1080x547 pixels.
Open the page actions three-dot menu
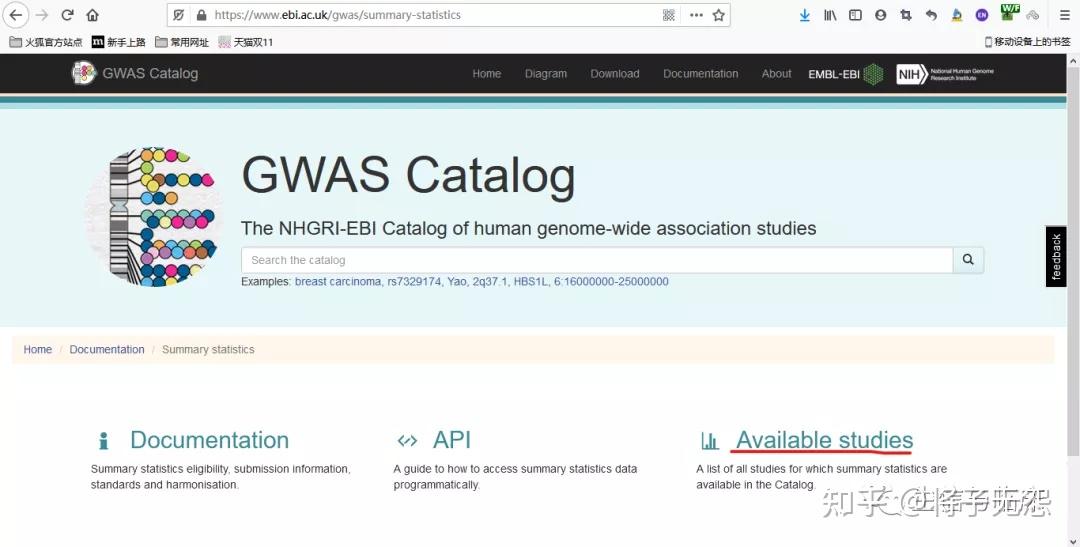[696, 15]
